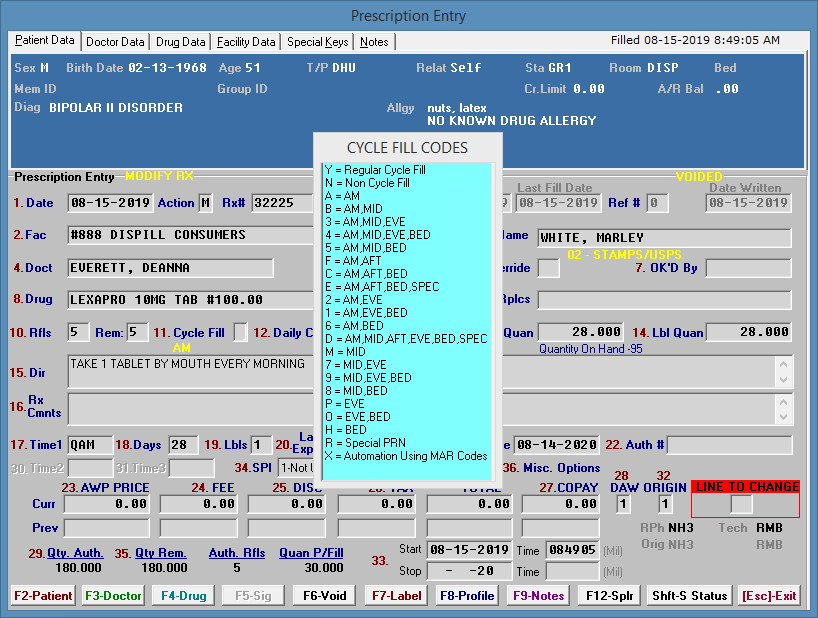Open F8-Profile
The width and height of the screenshot is (818, 618).
point(467,595)
